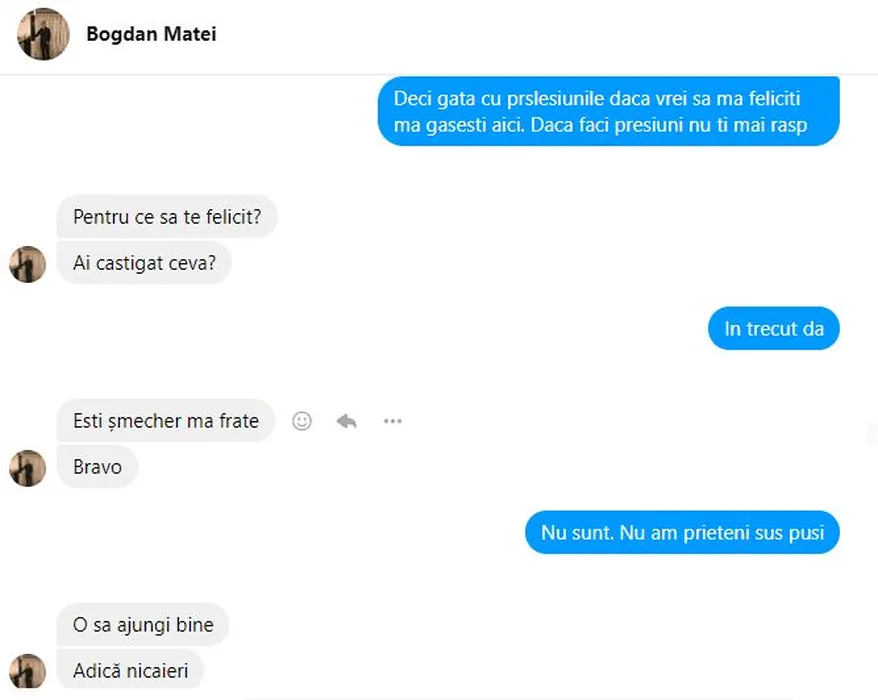The height and width of the screenshot is (700, 878).
Task: Click the "Esti șmecher ma frate" bubble
Action: (x=166, y=421)
